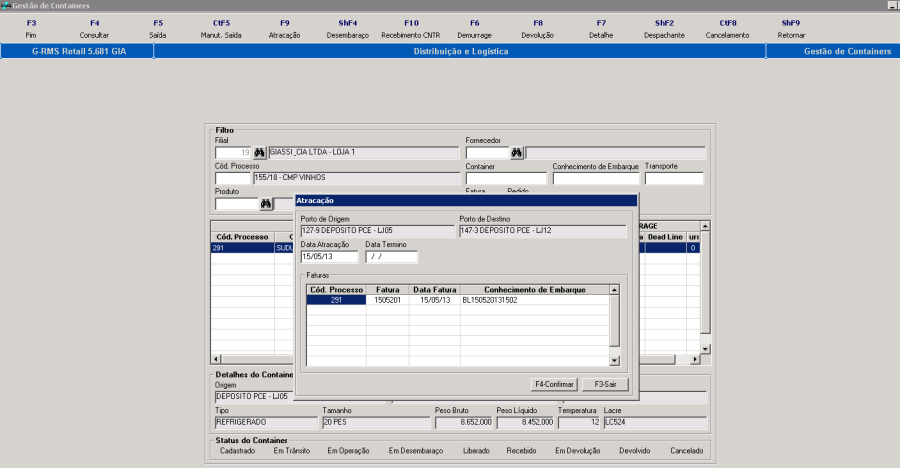Open Fornecedor lookup binoculars icon

click(x=517, y=153)
